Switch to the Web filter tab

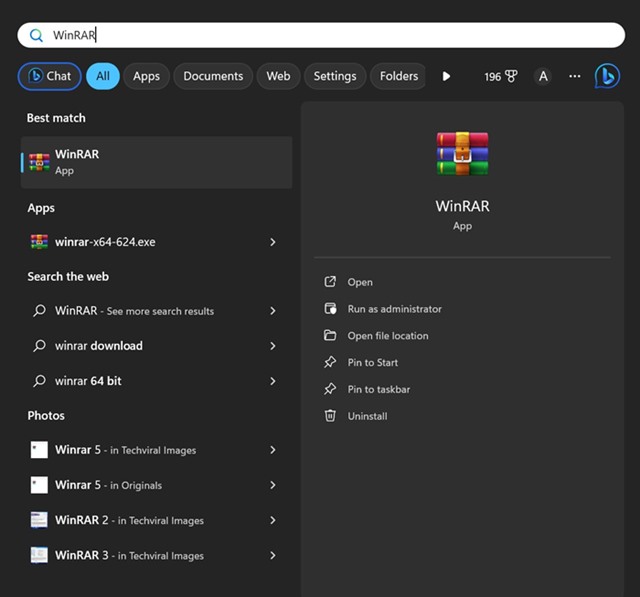[x=278, y=76]
